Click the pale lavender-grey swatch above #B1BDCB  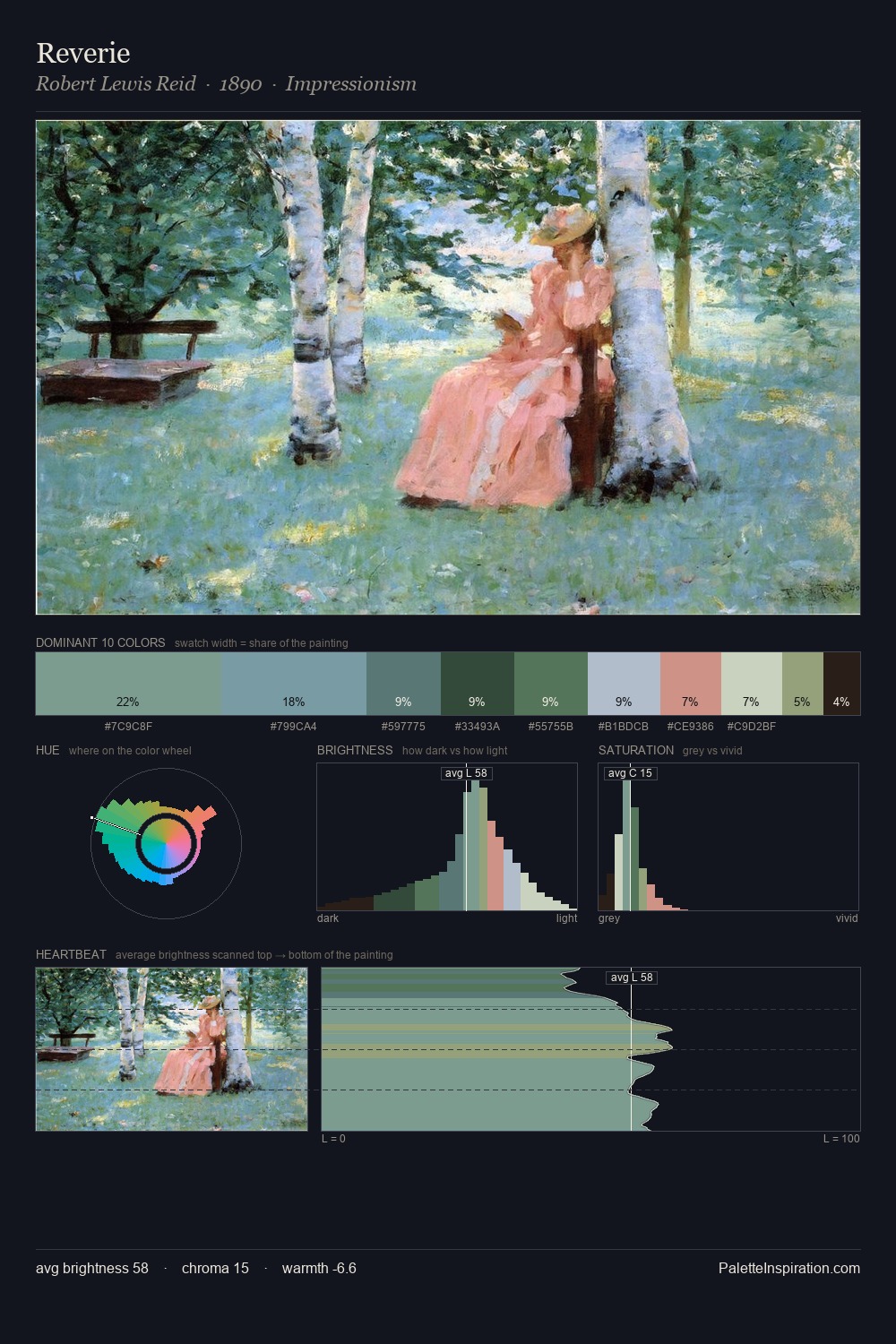[624, 683]
